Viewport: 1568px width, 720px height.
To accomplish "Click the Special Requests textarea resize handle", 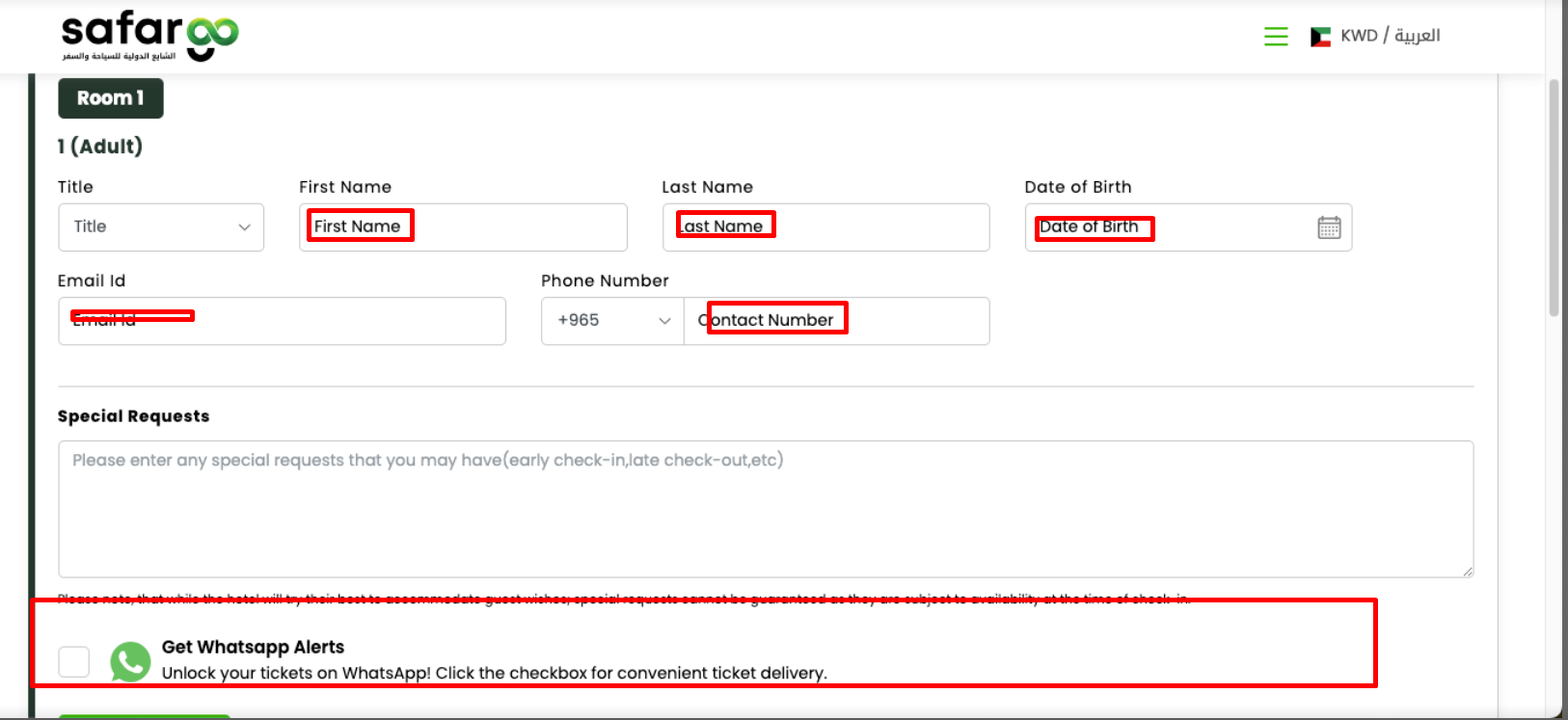I will 1467,571.
